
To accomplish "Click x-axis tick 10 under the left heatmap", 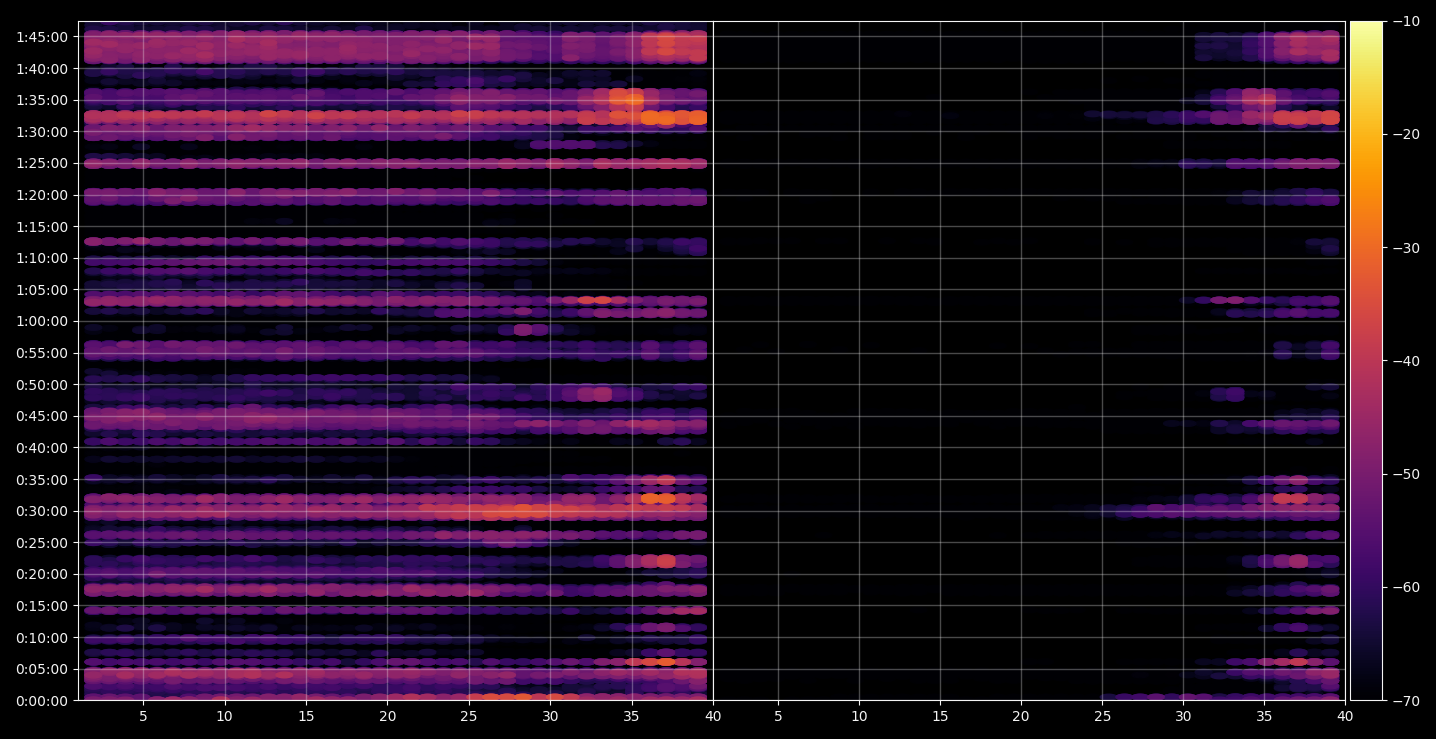I will [x=225, y=716].
